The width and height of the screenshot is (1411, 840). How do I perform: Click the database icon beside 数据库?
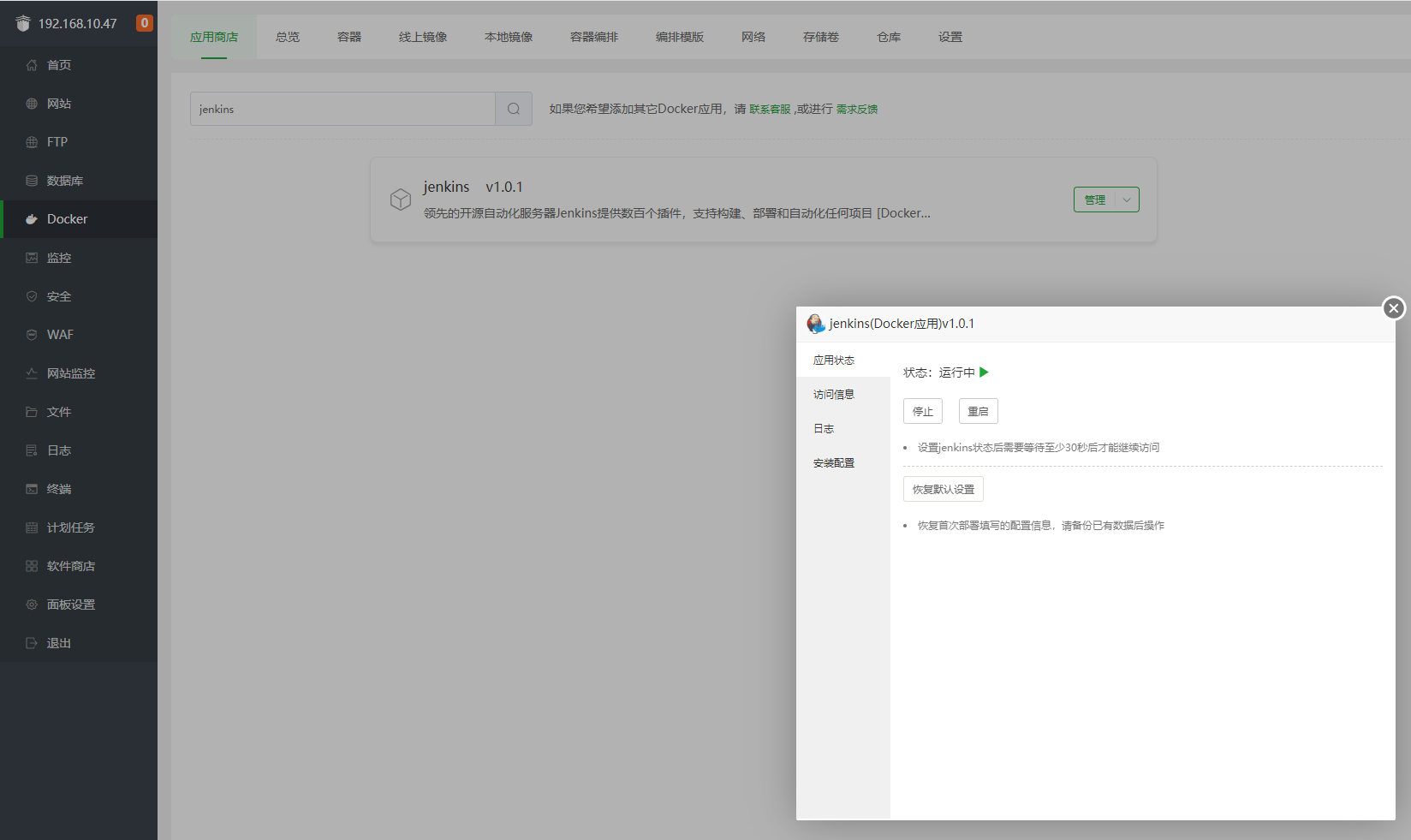pyautogui.click(x=32, y=181)
